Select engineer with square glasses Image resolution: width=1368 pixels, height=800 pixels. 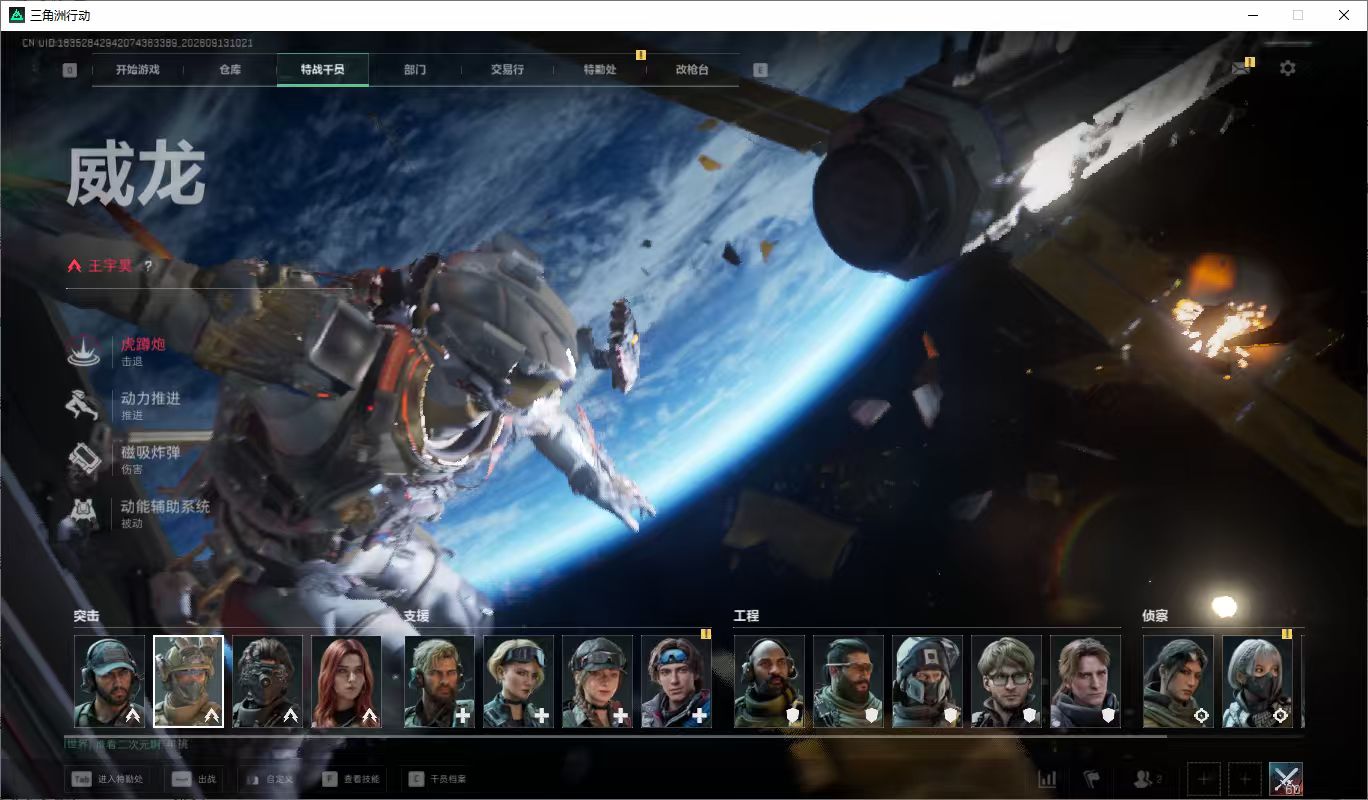(x=1007, y=682)
